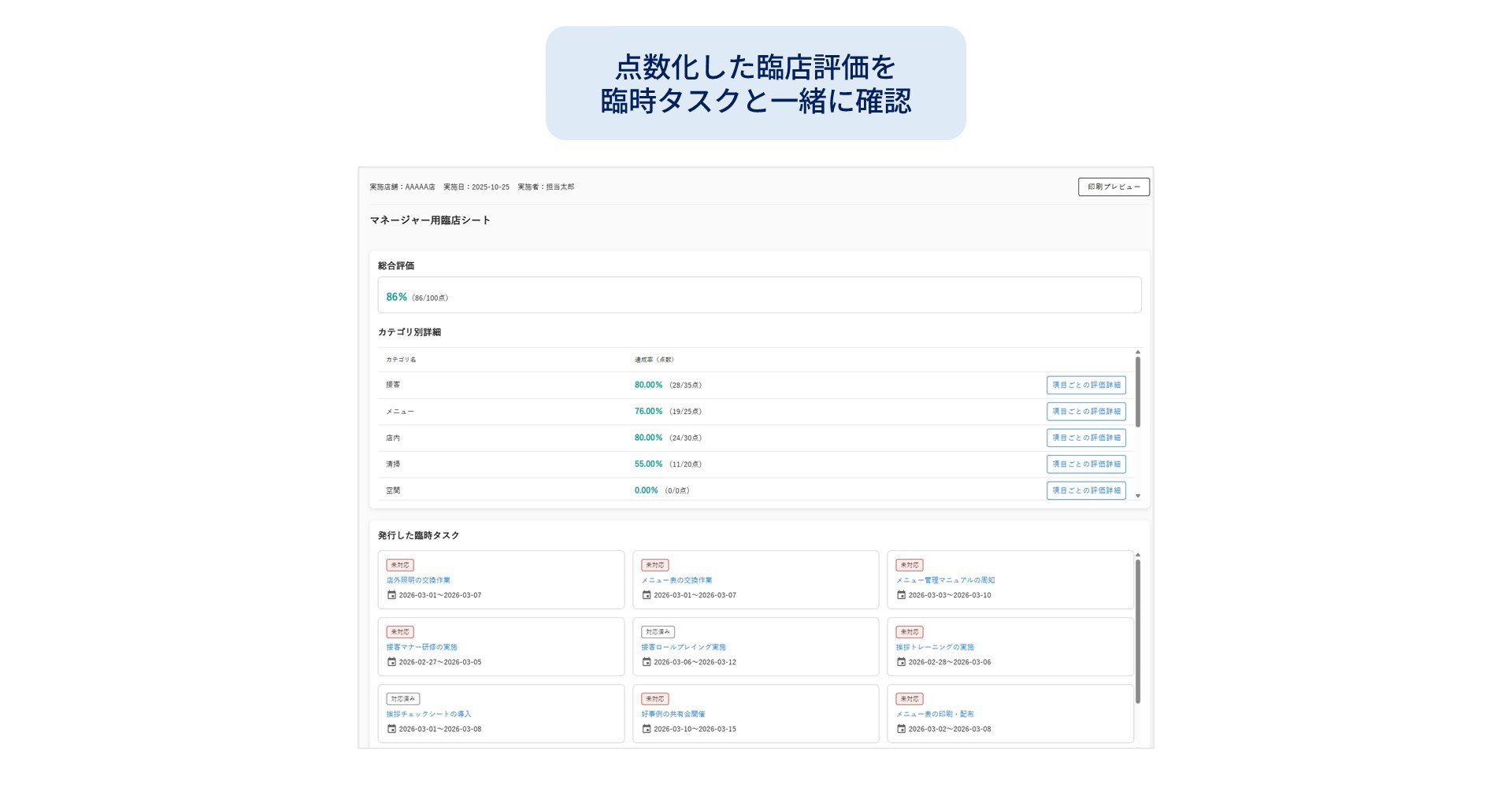The image size is (1512, 791).
Task: Click the calendar icon on メニュー表の交換作業 card
Action: 647,596
